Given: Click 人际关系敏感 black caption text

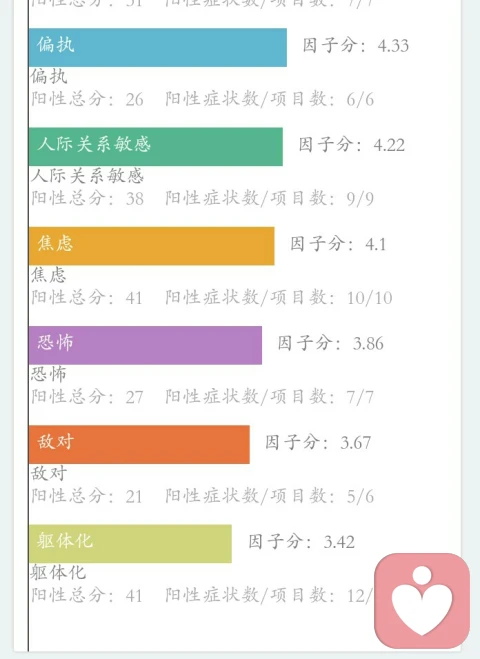Looking at the screenshot, I should click(x=87, y=176).
